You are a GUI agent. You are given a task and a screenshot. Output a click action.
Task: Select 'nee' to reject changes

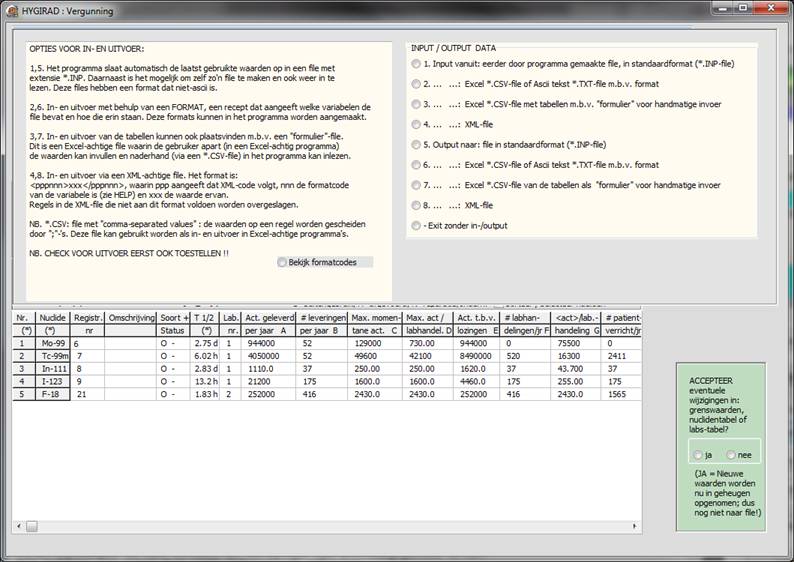point(731,455)
